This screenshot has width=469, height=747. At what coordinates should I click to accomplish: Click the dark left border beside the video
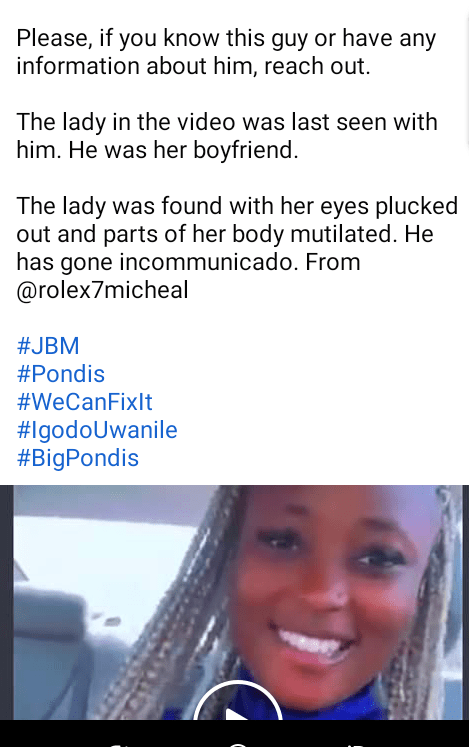pos(6,602)
